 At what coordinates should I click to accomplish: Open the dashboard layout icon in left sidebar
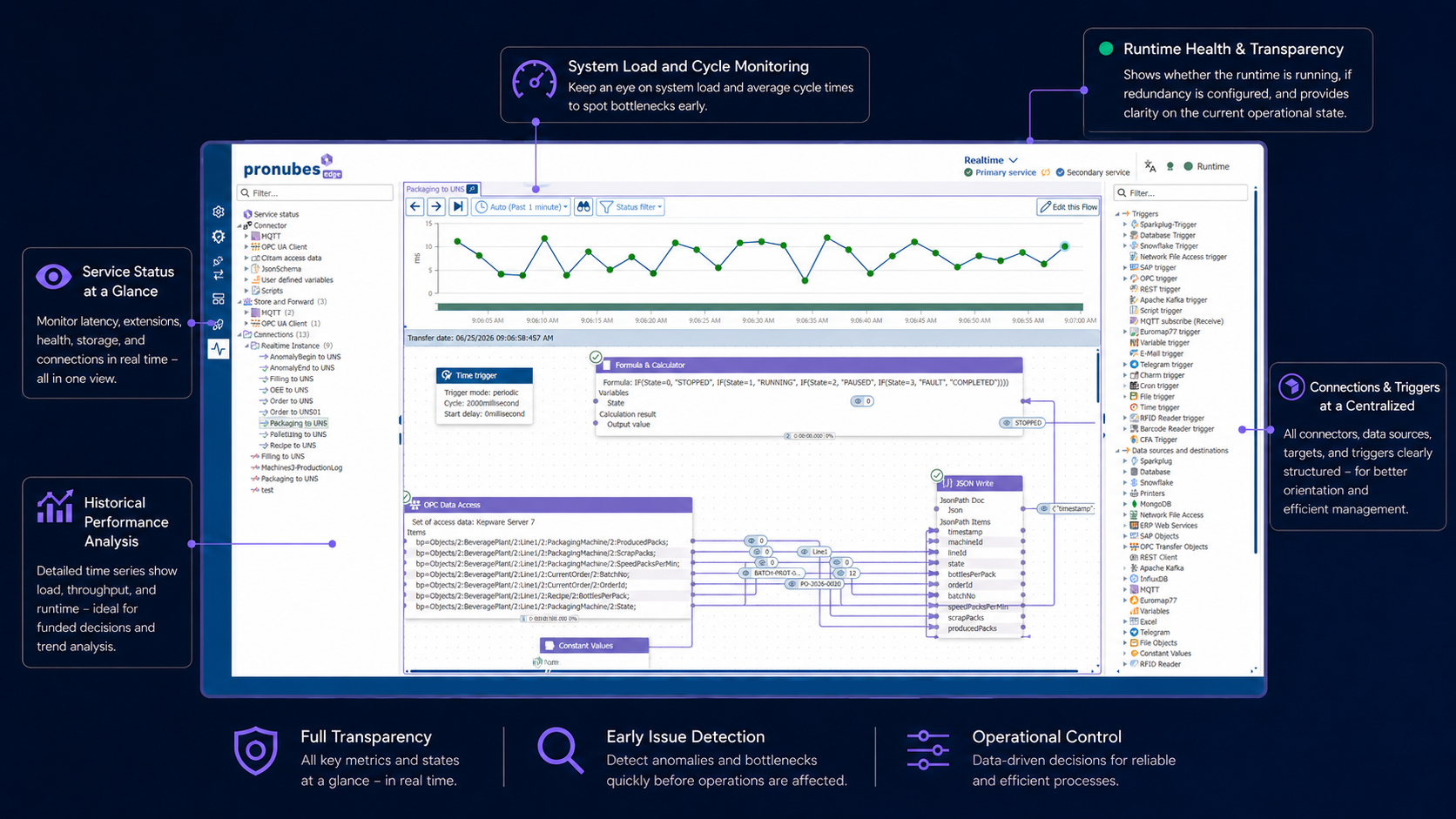(219, 299)
